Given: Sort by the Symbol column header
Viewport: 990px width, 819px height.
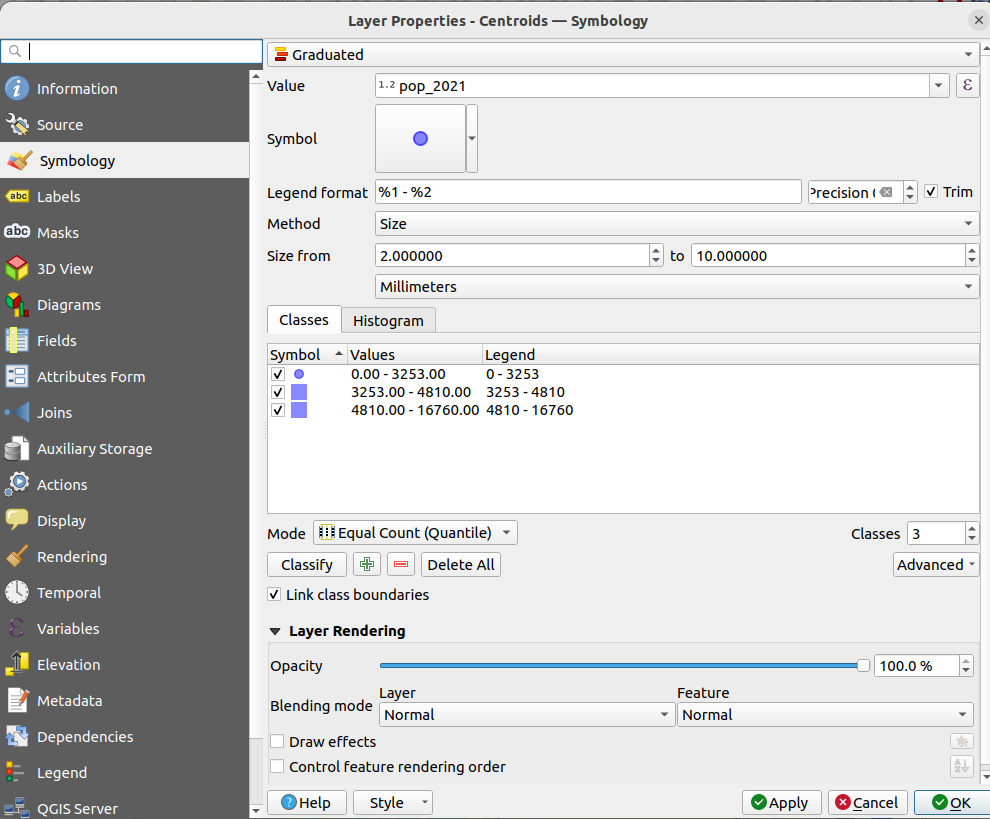Looking at the screenshot, I should pos(307,354).
